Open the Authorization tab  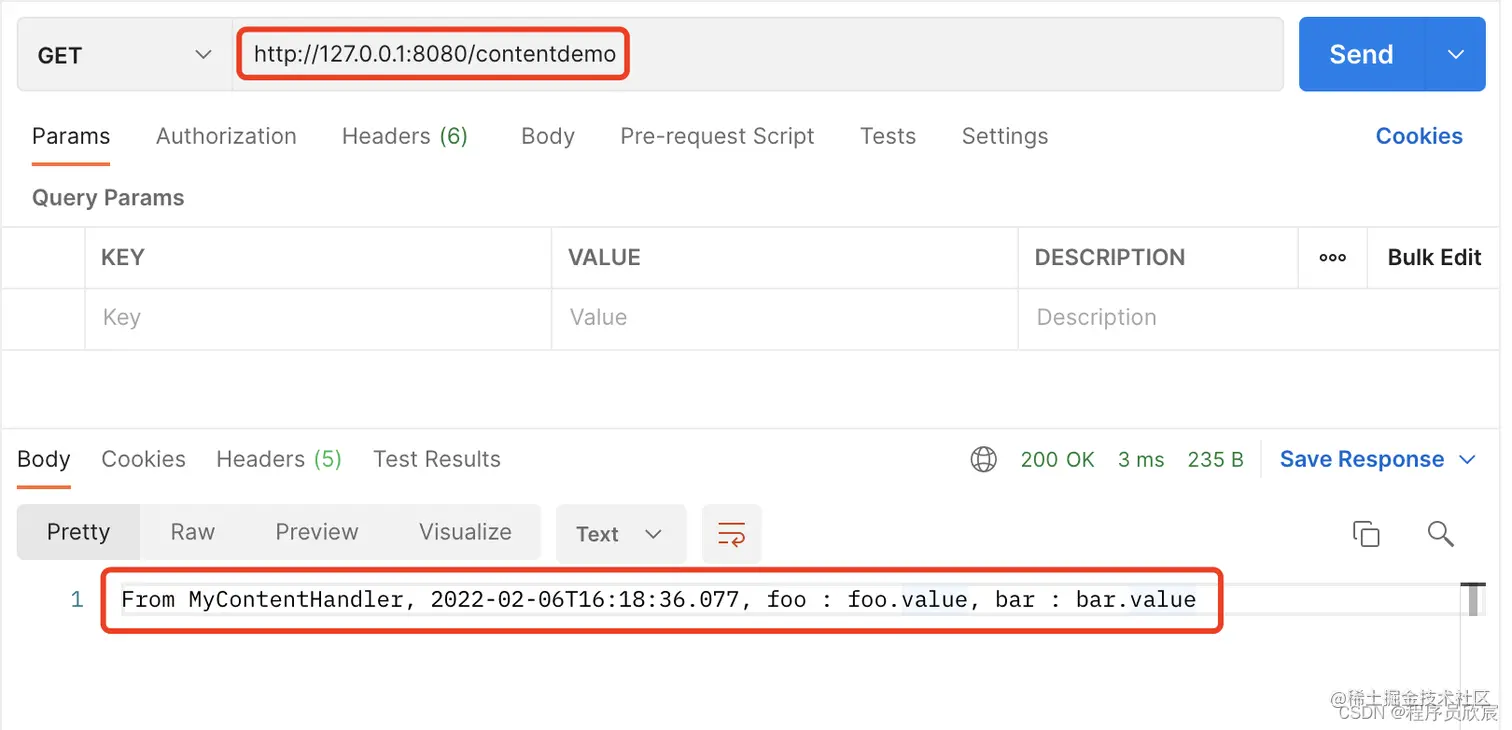click(x=226, y=136)
